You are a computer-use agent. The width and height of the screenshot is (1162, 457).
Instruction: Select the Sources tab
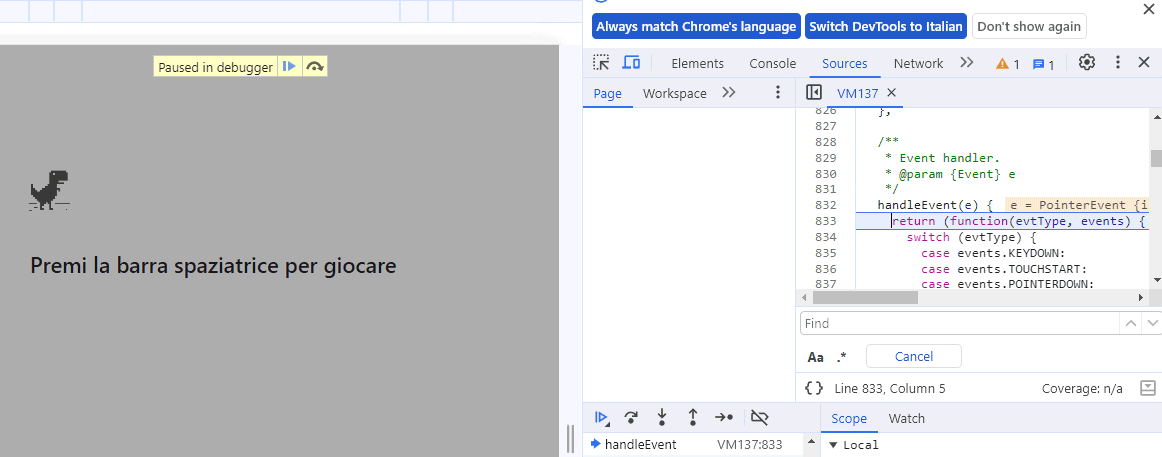coord(844,64)
